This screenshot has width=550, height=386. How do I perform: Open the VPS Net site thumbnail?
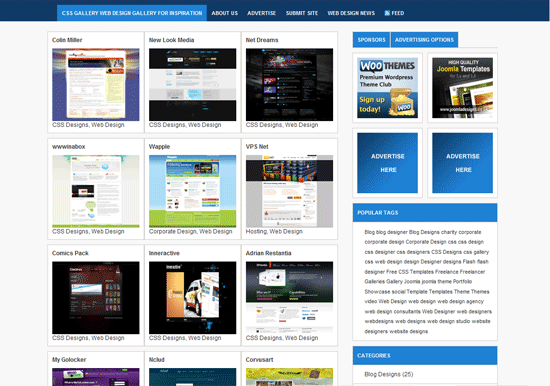point(289,191)
